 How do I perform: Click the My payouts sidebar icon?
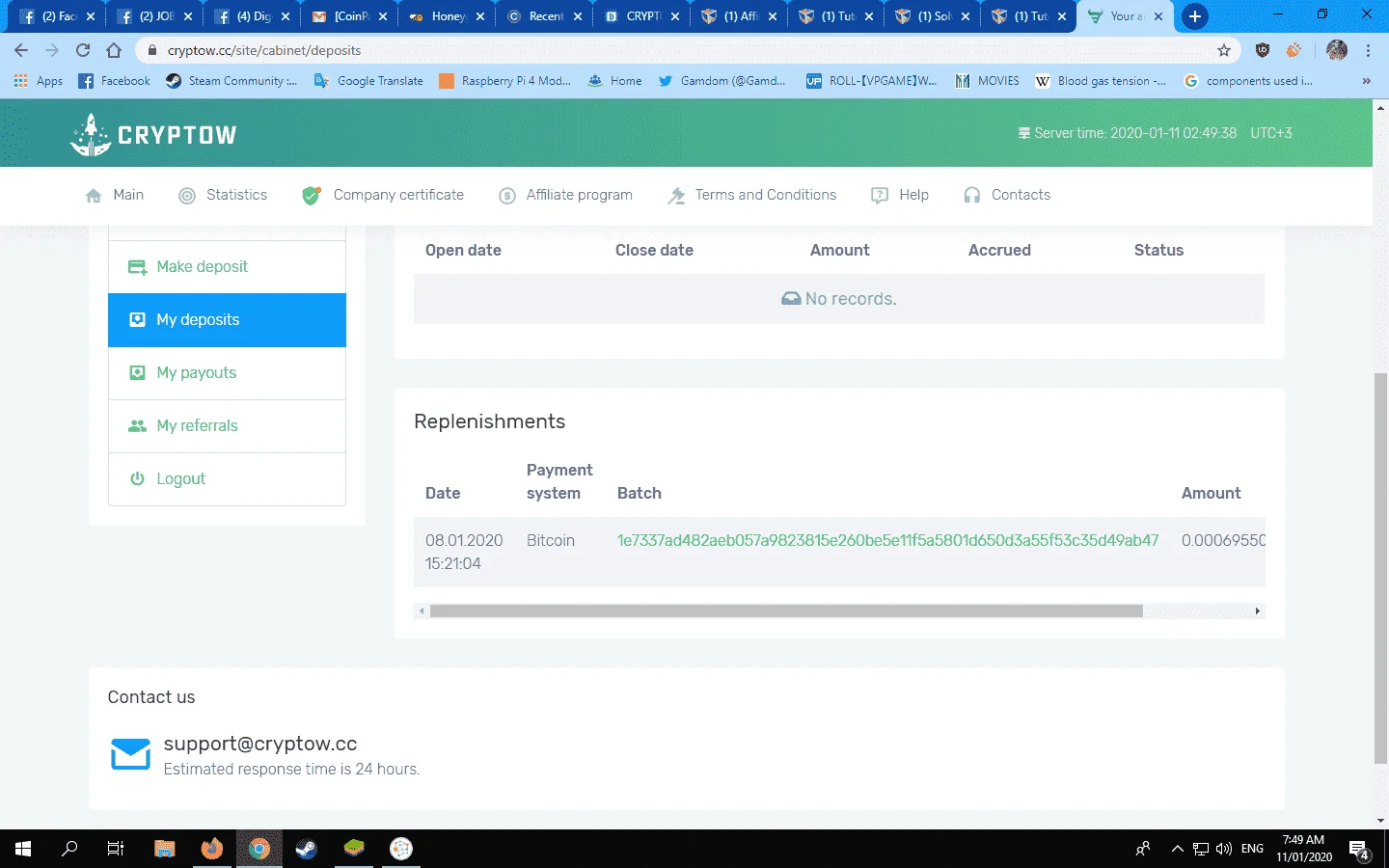(138, 373)
